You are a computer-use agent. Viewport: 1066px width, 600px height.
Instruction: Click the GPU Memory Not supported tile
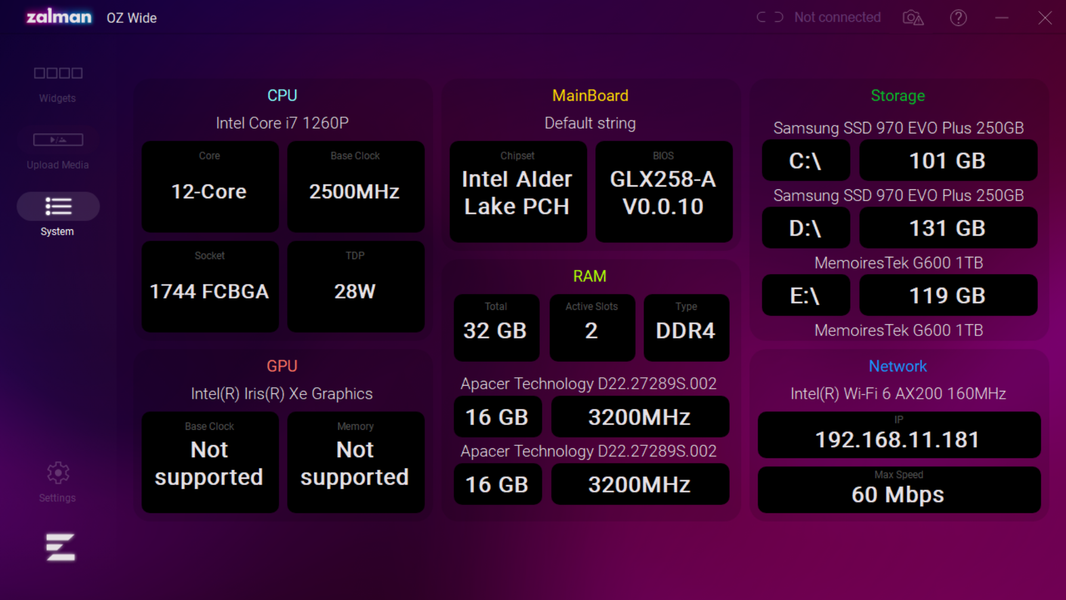click(x=356, y=462)
